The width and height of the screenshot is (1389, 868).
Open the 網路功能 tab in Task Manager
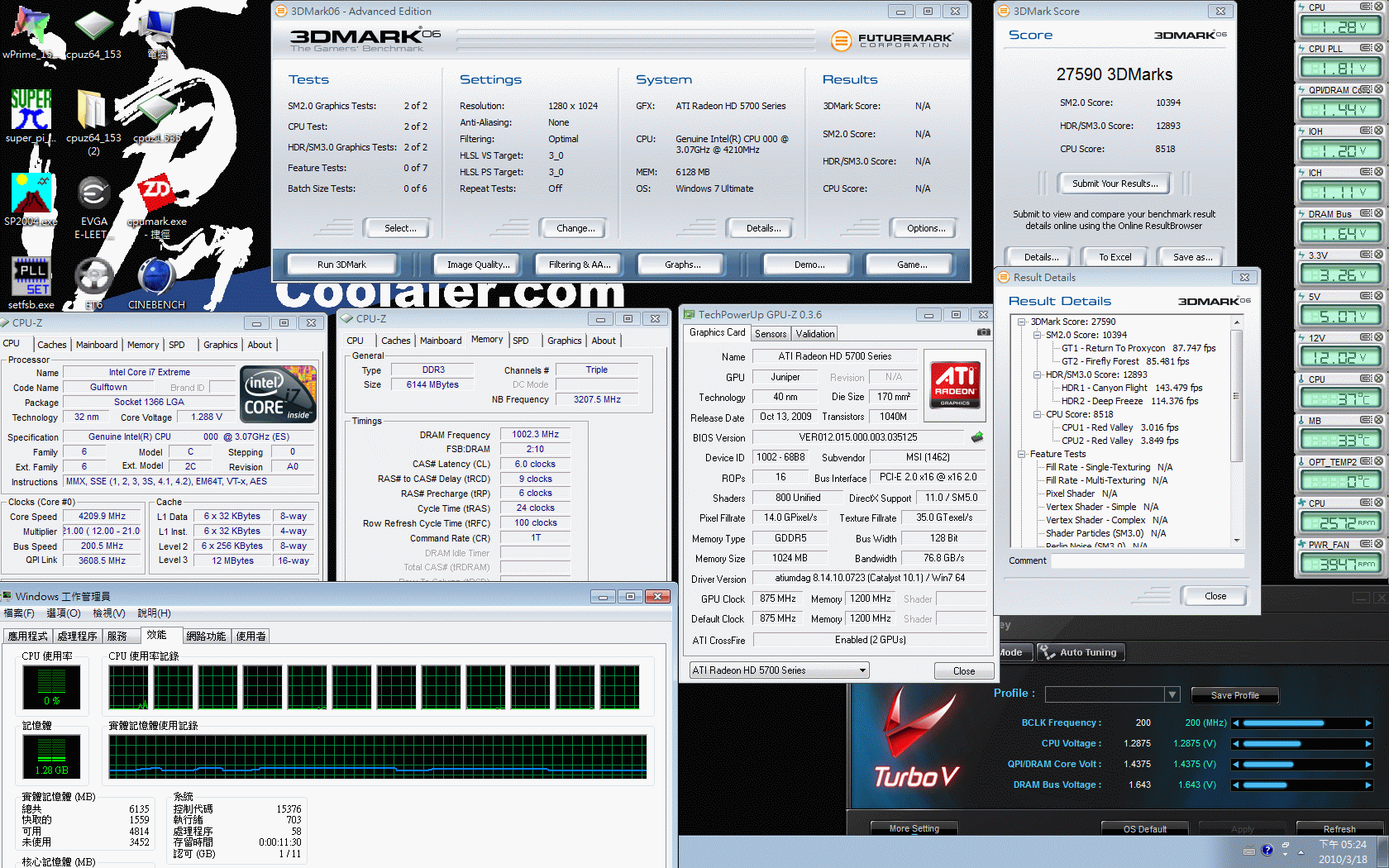206,636
